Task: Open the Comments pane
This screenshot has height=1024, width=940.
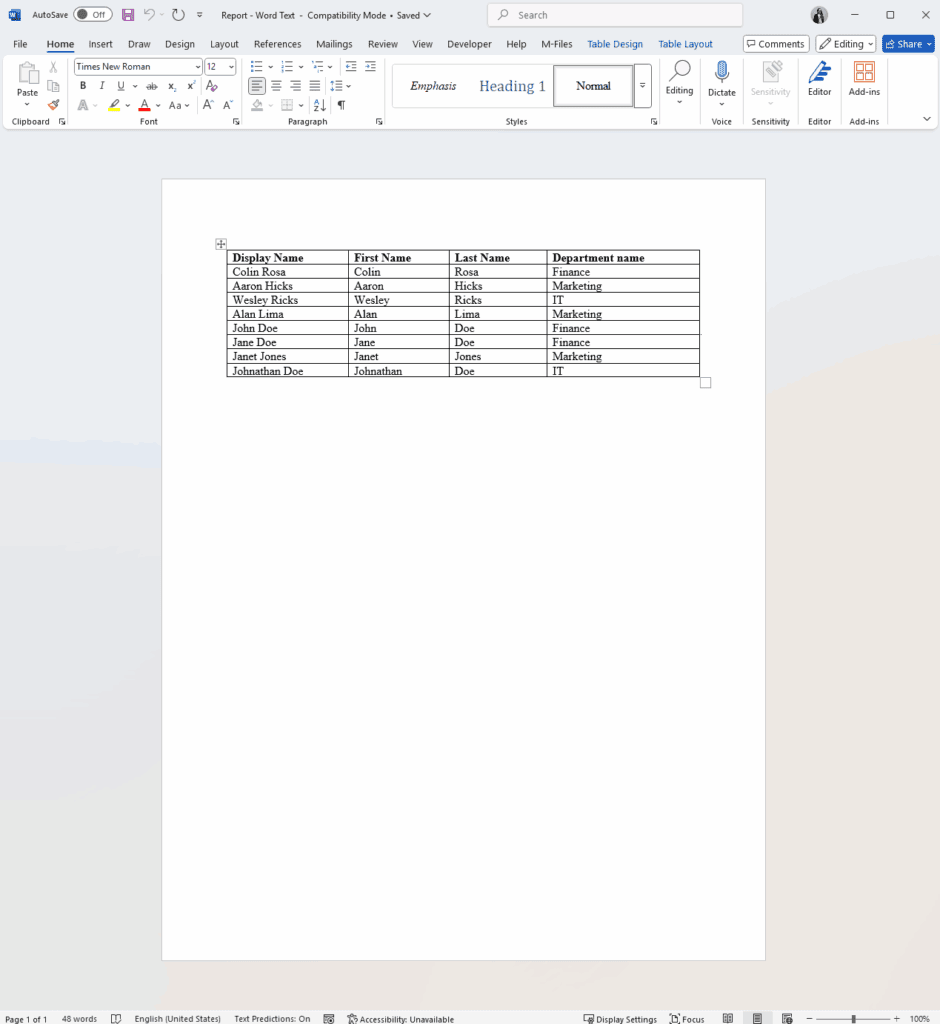Action: pos(776,44)
